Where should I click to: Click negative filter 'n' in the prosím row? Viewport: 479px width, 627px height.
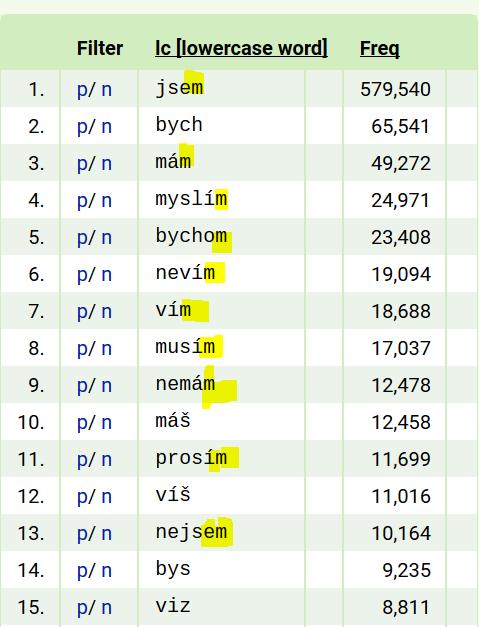pyautogui.click(x=106, y=460)
